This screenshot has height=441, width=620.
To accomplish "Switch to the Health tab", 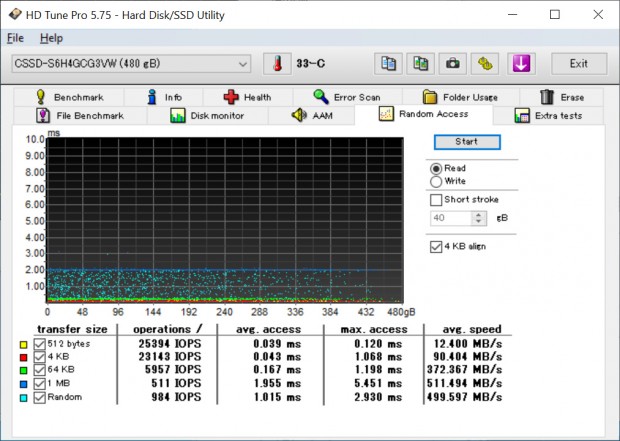I will tap(246, 97).
